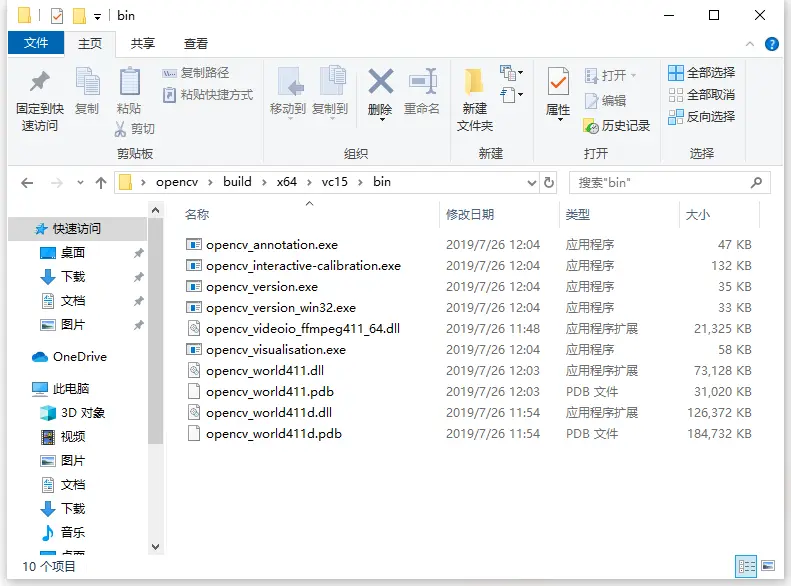Click the Copy icon in the ribbon
The image size is (791, 586).
pos(87,81)
